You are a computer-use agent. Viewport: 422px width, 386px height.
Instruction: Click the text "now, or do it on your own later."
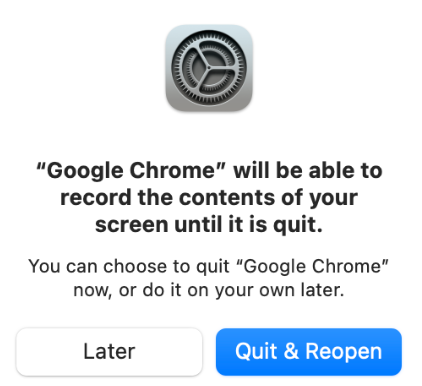tap(209, 290)
